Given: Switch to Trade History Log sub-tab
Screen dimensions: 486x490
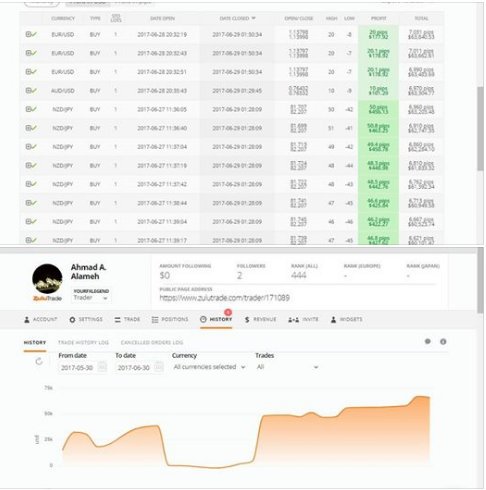Looking at the screenshot, I should [83, 342].
